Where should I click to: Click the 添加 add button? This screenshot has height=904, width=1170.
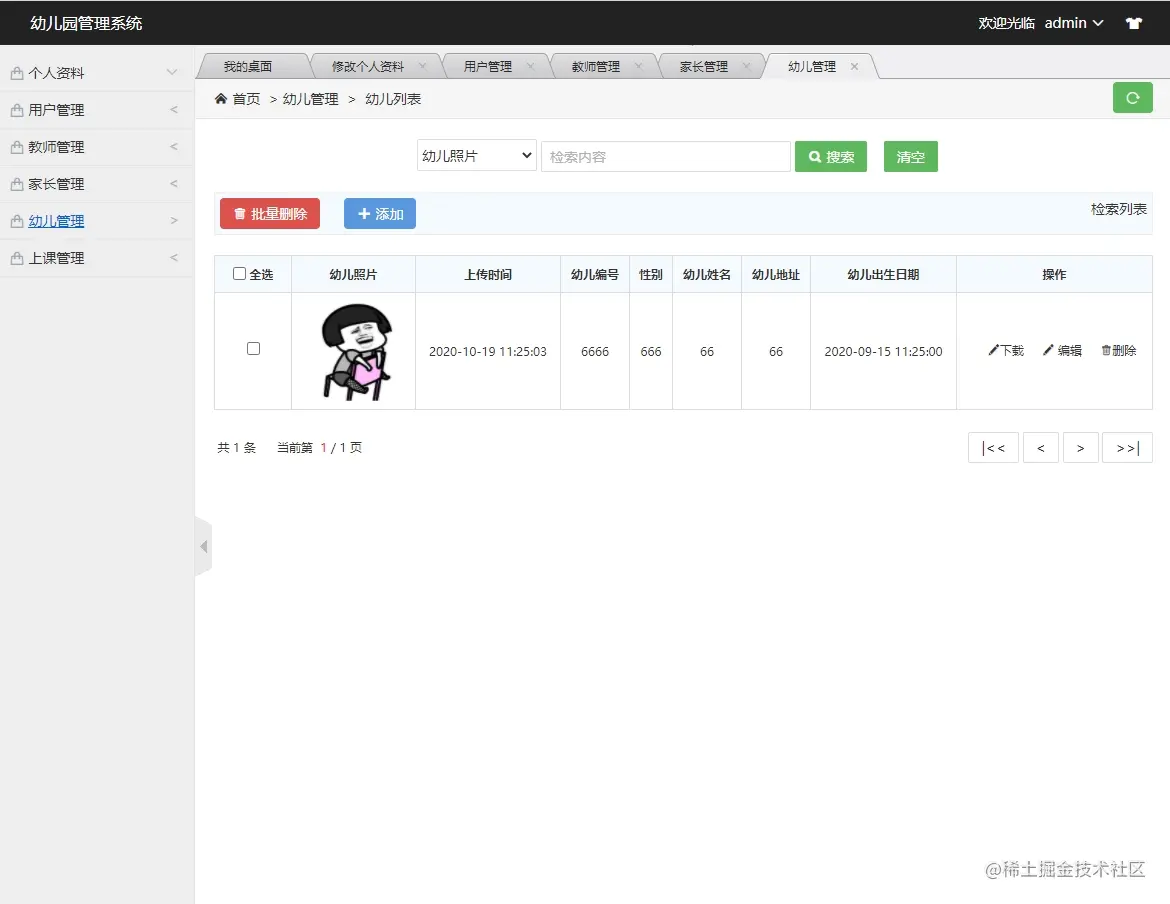pyautogui.click(x=379, y=213)
